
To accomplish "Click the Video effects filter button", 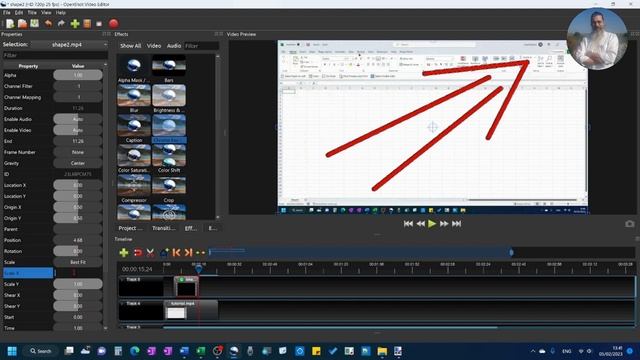I will point(154,46).
